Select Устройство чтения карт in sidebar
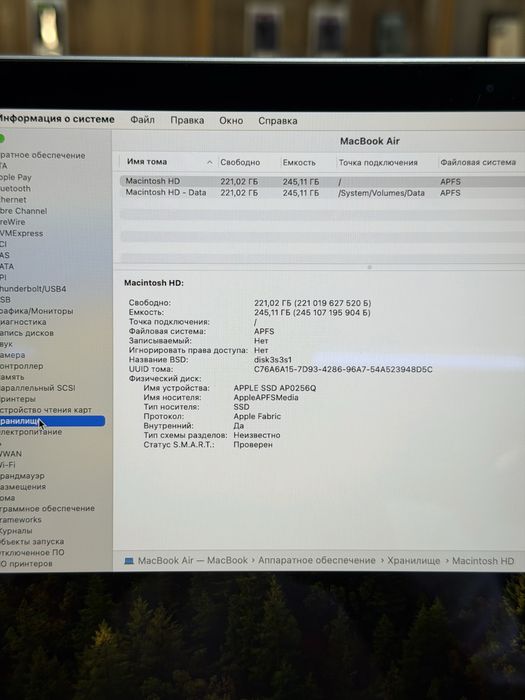 [x=46, y=410]
